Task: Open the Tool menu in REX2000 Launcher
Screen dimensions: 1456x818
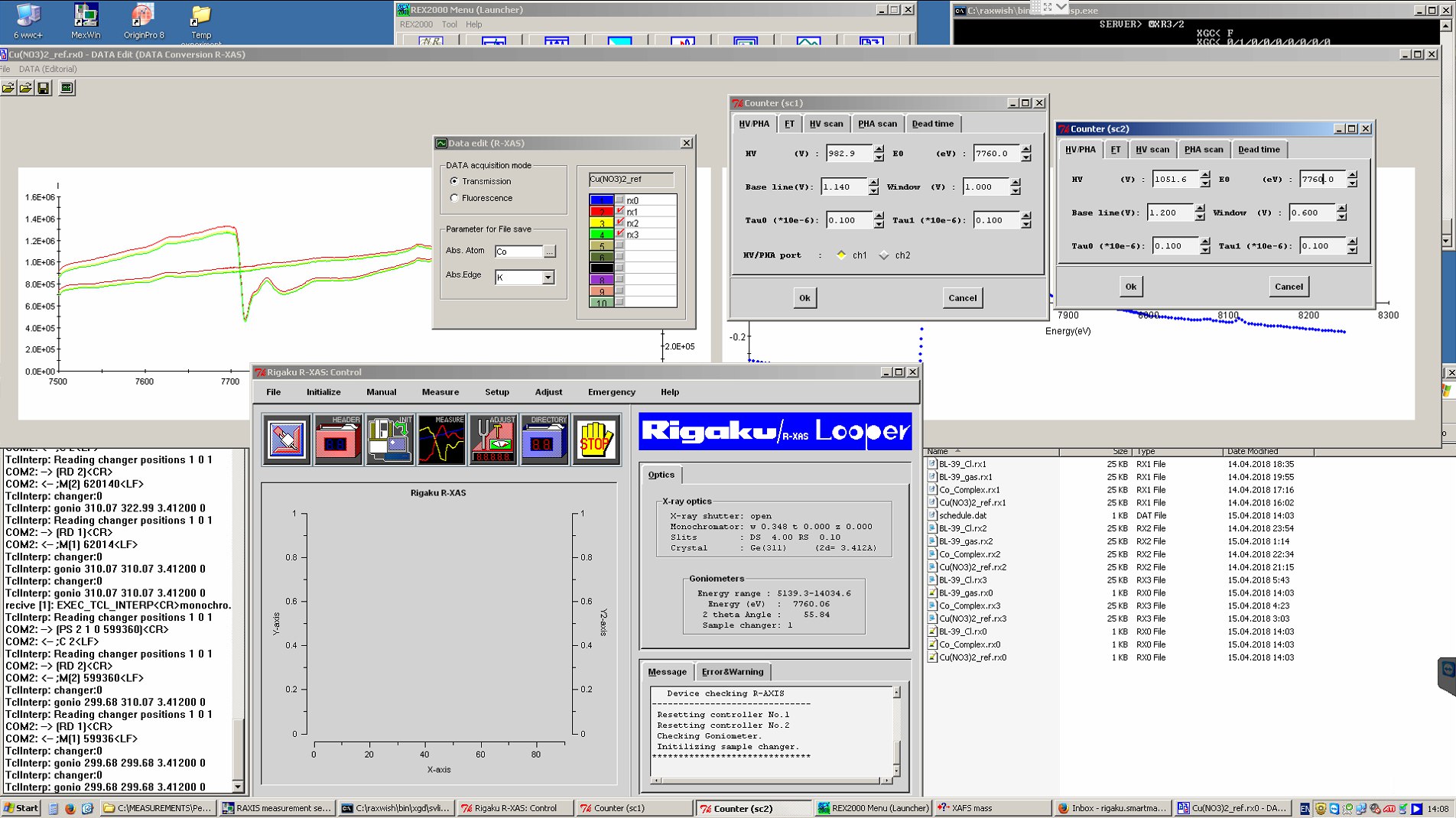Action: point(450,24)
